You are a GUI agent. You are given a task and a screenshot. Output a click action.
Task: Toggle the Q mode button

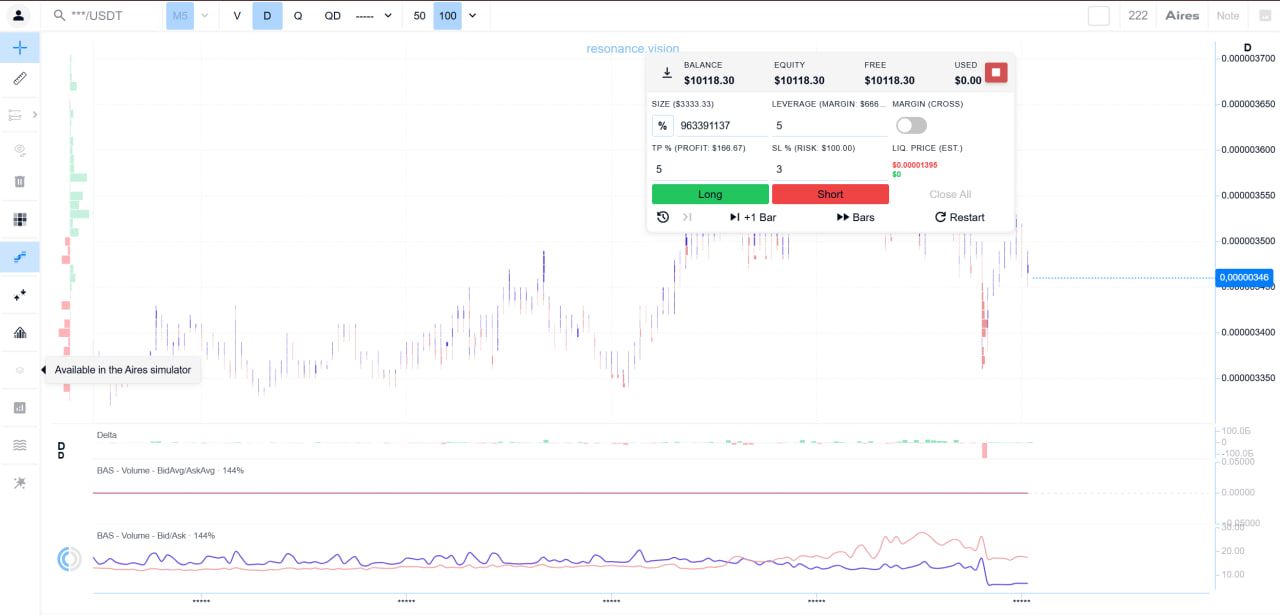(298, 16)
